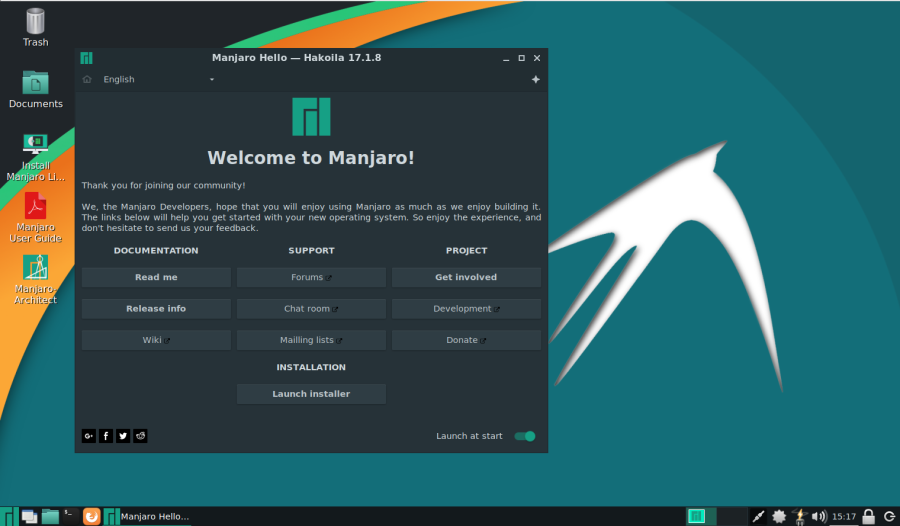
Task: Open the Forums link
Action: click(x=311, y=277)
